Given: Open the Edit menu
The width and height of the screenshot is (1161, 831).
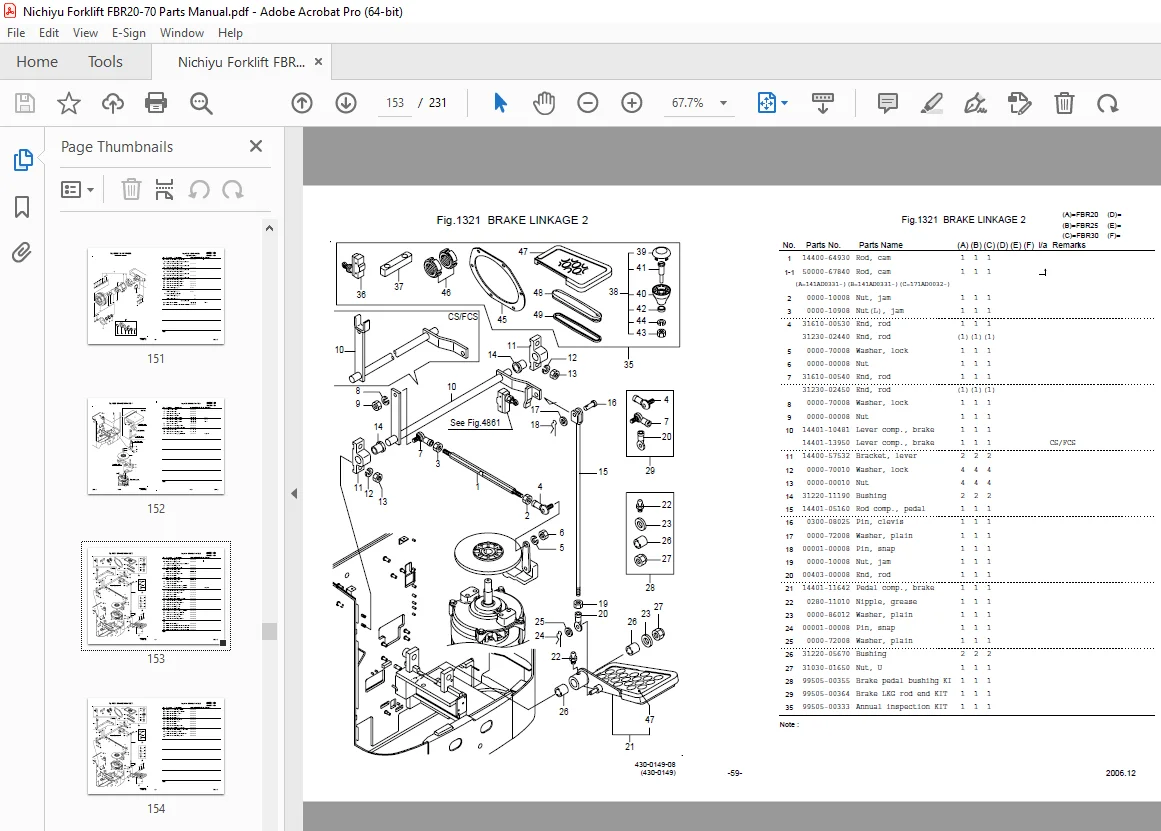Looking at the screenshot, I should 49,33.
